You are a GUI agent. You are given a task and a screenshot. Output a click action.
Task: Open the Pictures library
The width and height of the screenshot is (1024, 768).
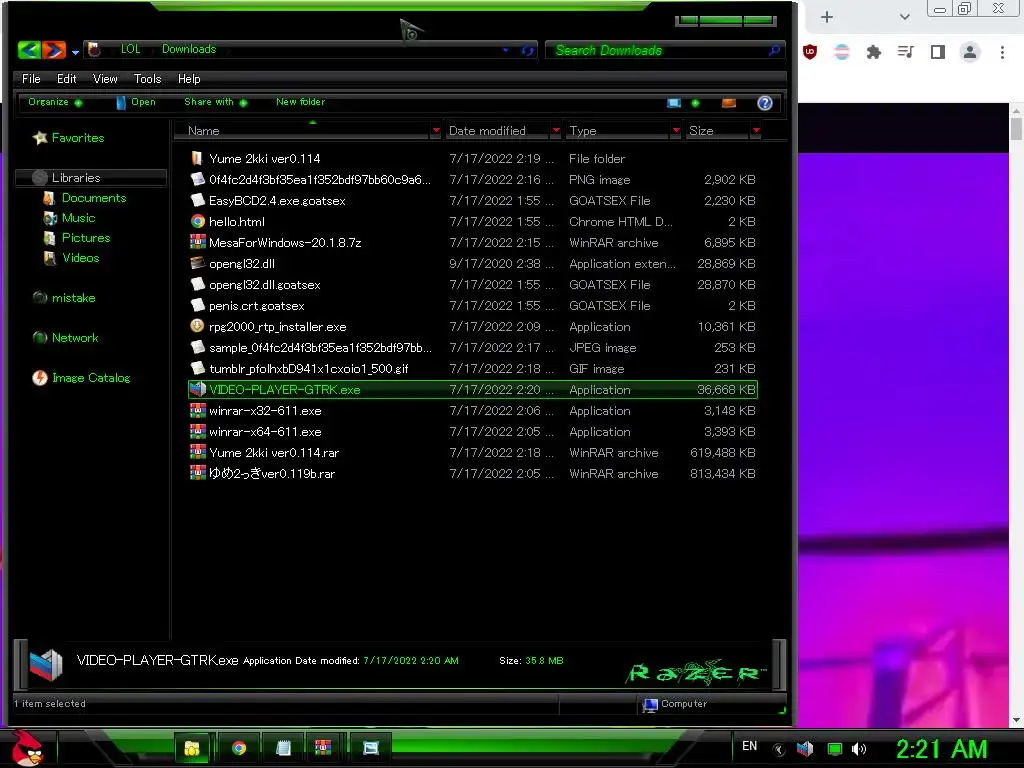coord(76,238)
